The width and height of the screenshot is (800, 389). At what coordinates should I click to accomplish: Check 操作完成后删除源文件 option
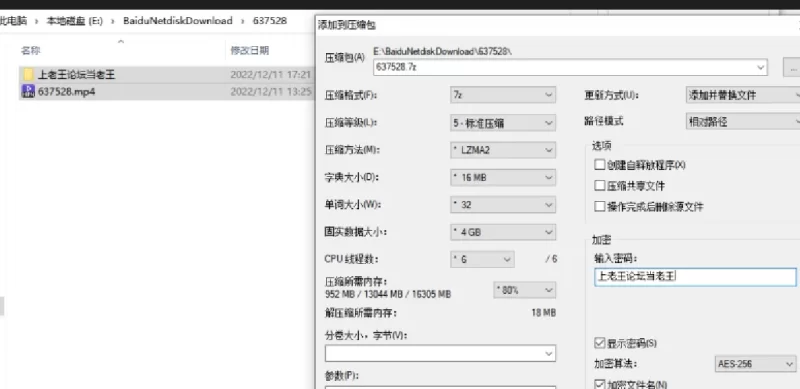[600, 207]
